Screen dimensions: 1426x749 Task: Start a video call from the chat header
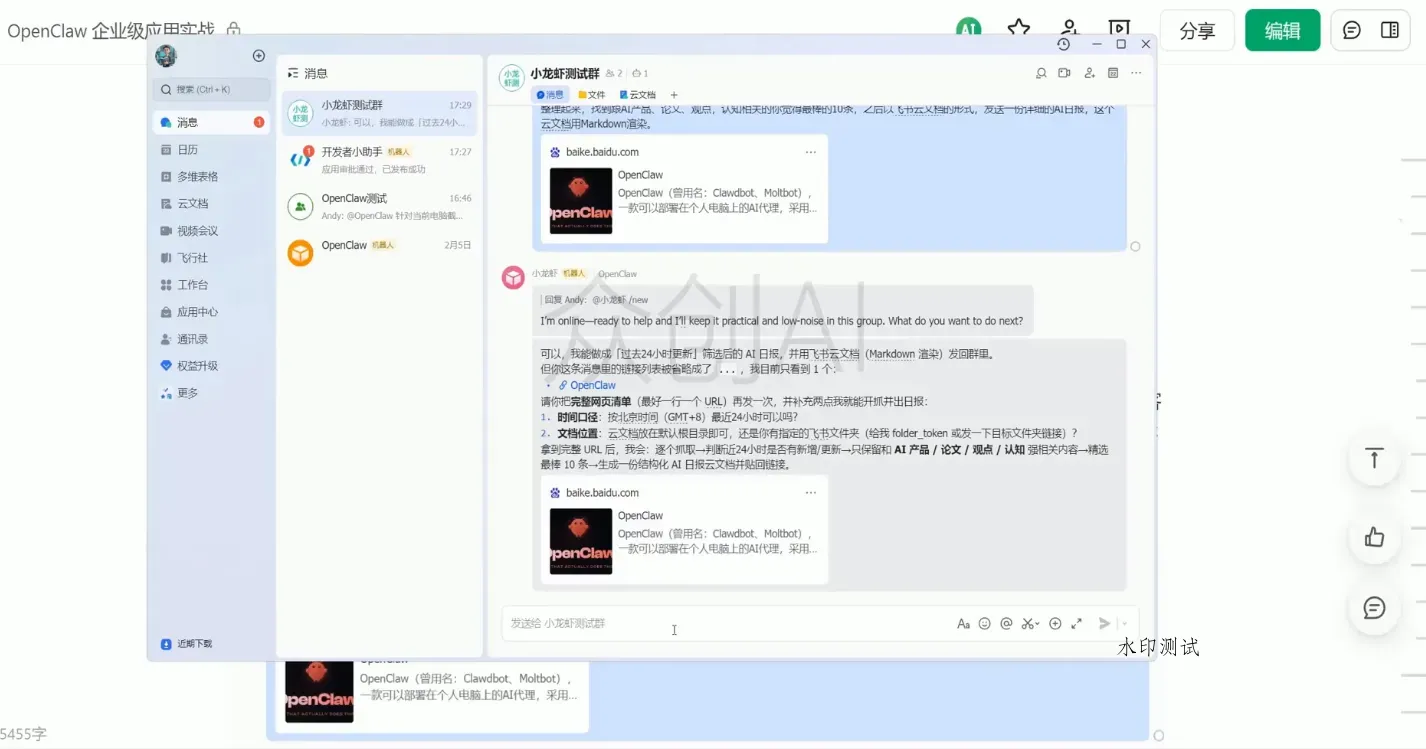pyautogui.click(x=1063, y=73)
